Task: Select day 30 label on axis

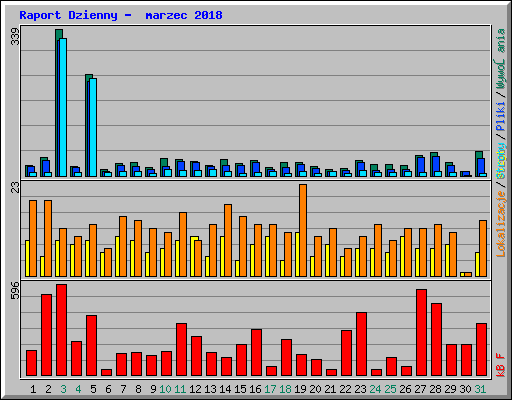Action: tap(465, 389)
